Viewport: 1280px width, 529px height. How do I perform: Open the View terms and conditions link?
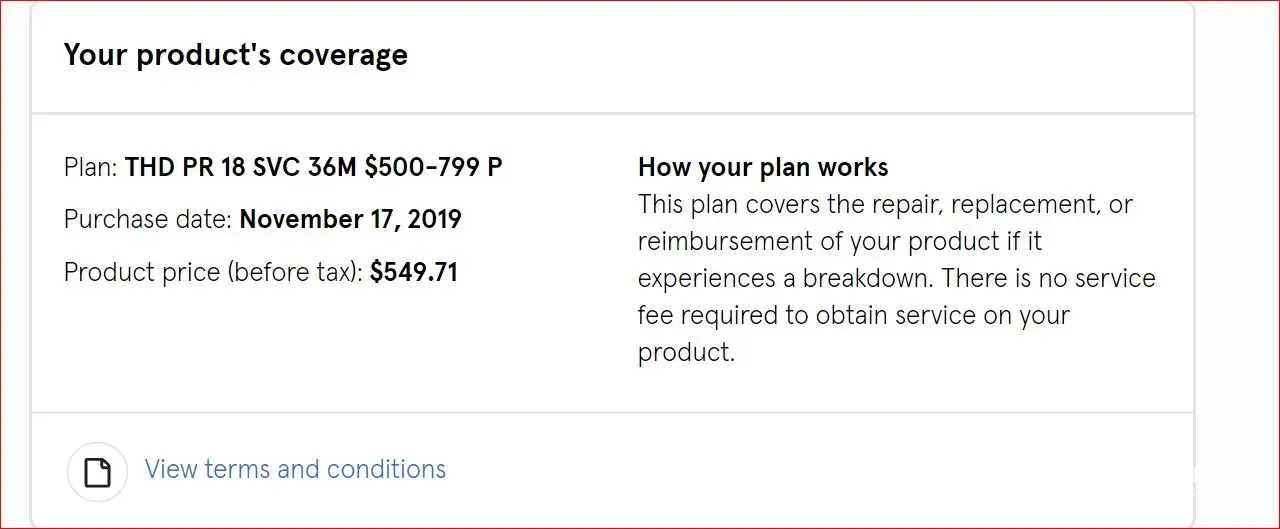coord(295,469)
